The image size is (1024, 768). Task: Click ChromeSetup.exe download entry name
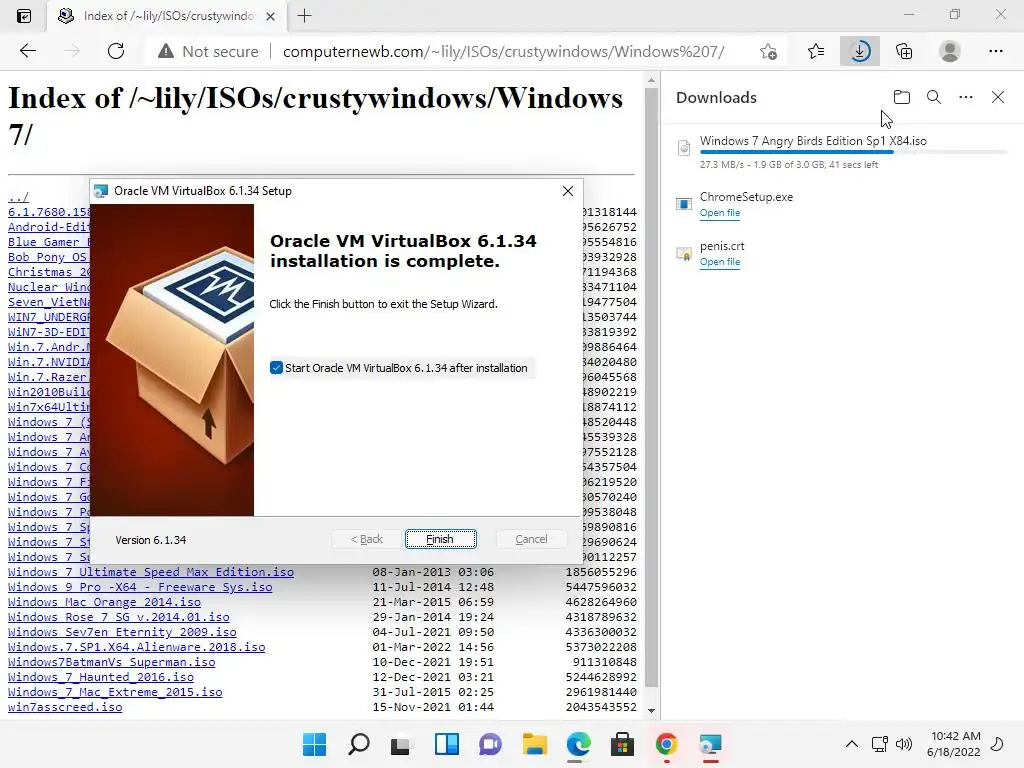(x=746, y=197)
